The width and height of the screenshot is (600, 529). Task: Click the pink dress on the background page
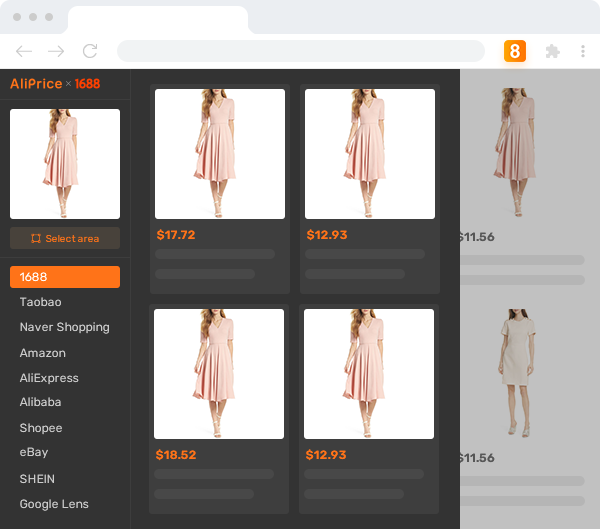(515, 152)
